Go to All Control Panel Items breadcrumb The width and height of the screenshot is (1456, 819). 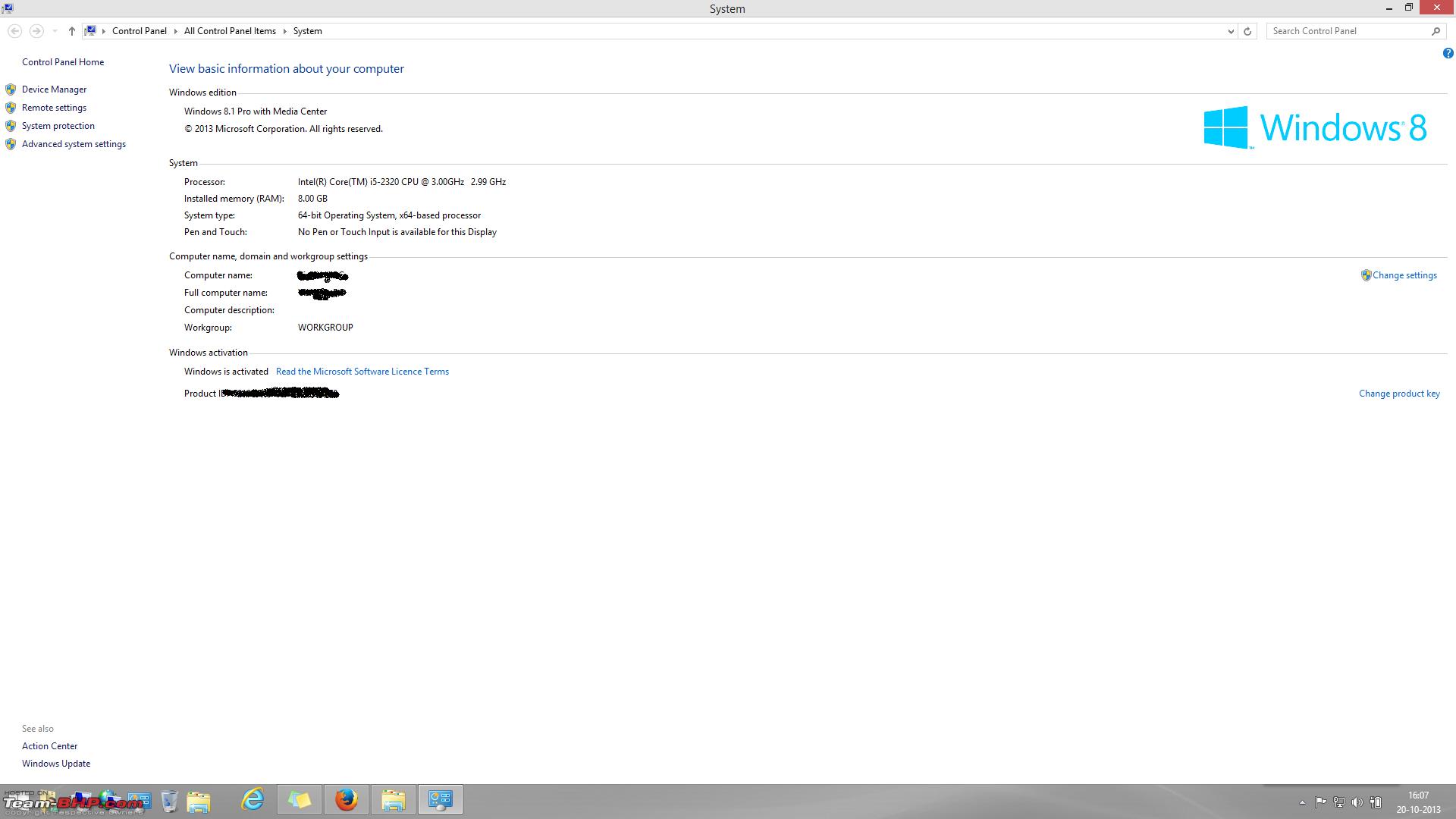(x=230, y=31)
